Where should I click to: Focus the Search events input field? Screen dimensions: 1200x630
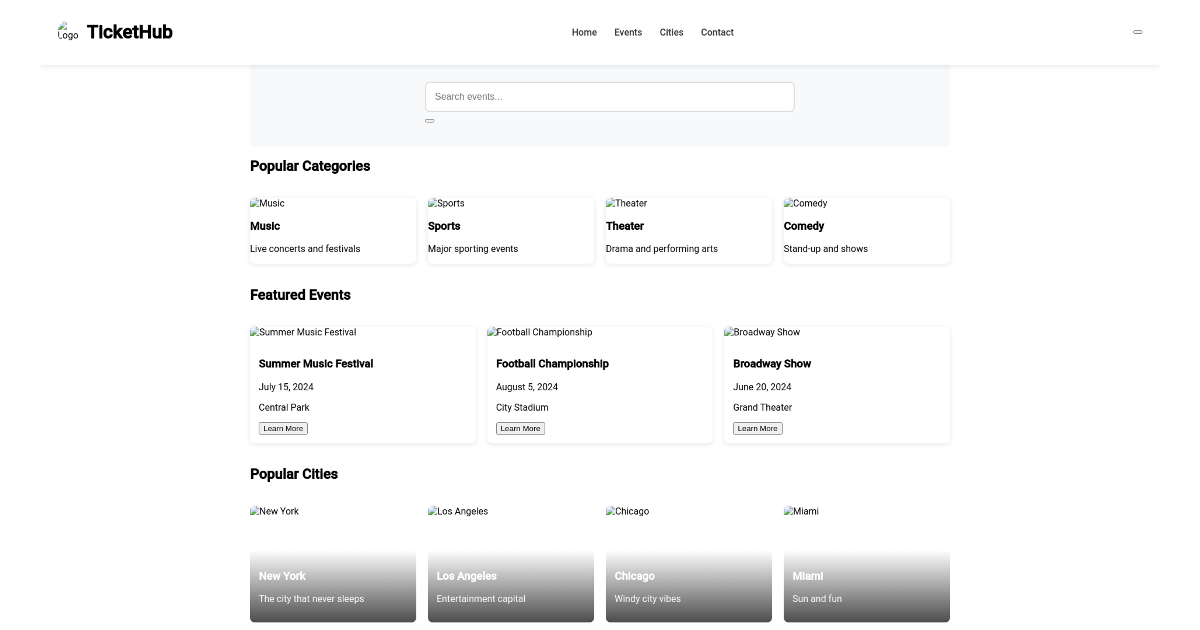tap(609, 97)
